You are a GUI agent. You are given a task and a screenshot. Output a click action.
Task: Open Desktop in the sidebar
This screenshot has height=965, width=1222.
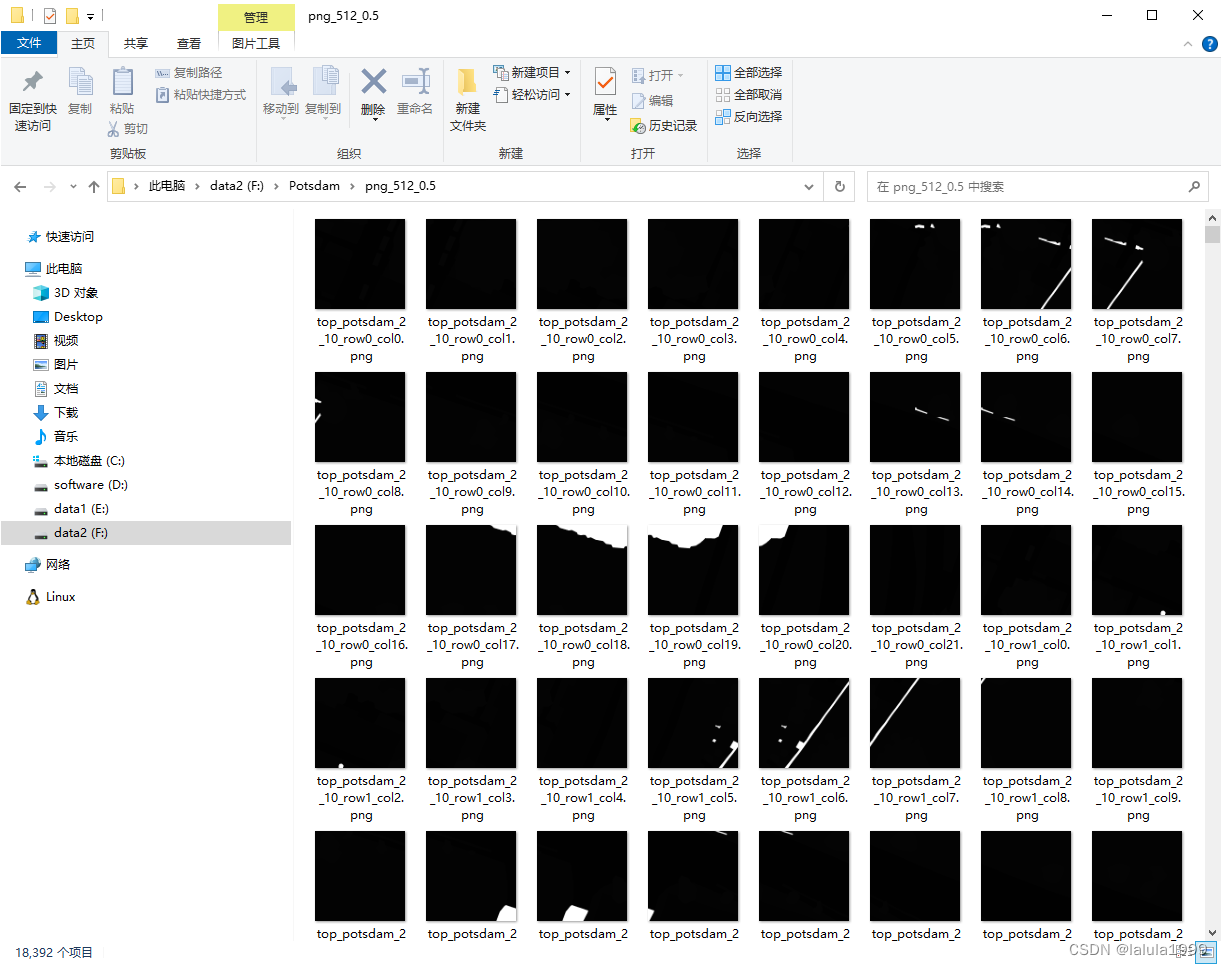[x=78, y=317]
